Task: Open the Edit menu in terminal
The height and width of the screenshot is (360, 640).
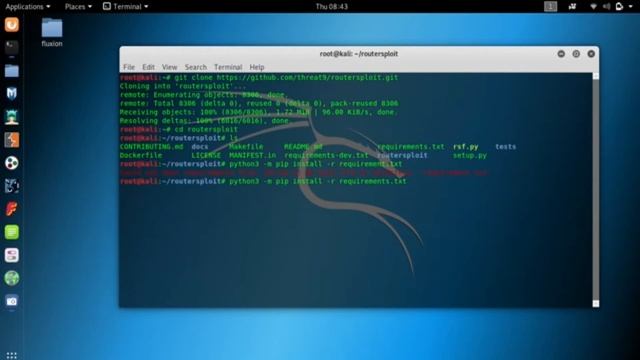Action: 148,67
